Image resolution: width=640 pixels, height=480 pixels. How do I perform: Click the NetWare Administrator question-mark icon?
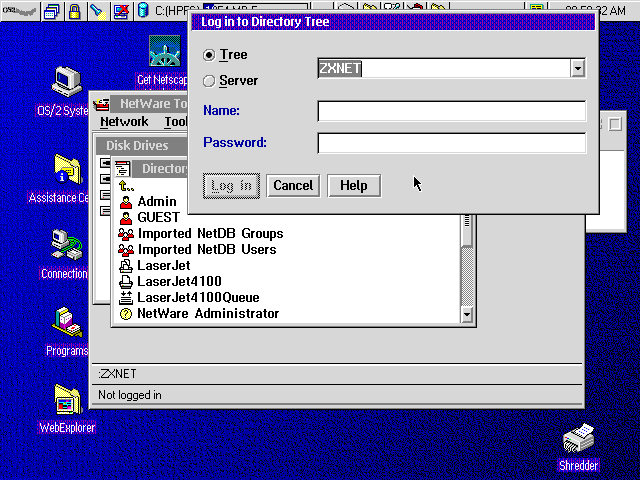pyautogui.click(x=126, y=313)
